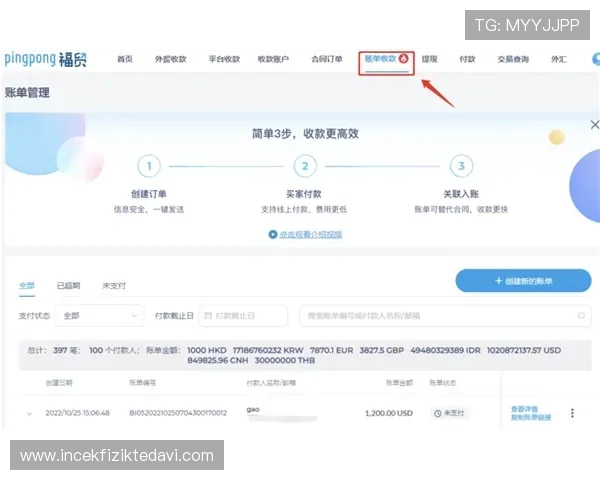This screenshot has width=600, height=480.
Task: Click step 2 circle 买家付款
Action: [305, 166]
